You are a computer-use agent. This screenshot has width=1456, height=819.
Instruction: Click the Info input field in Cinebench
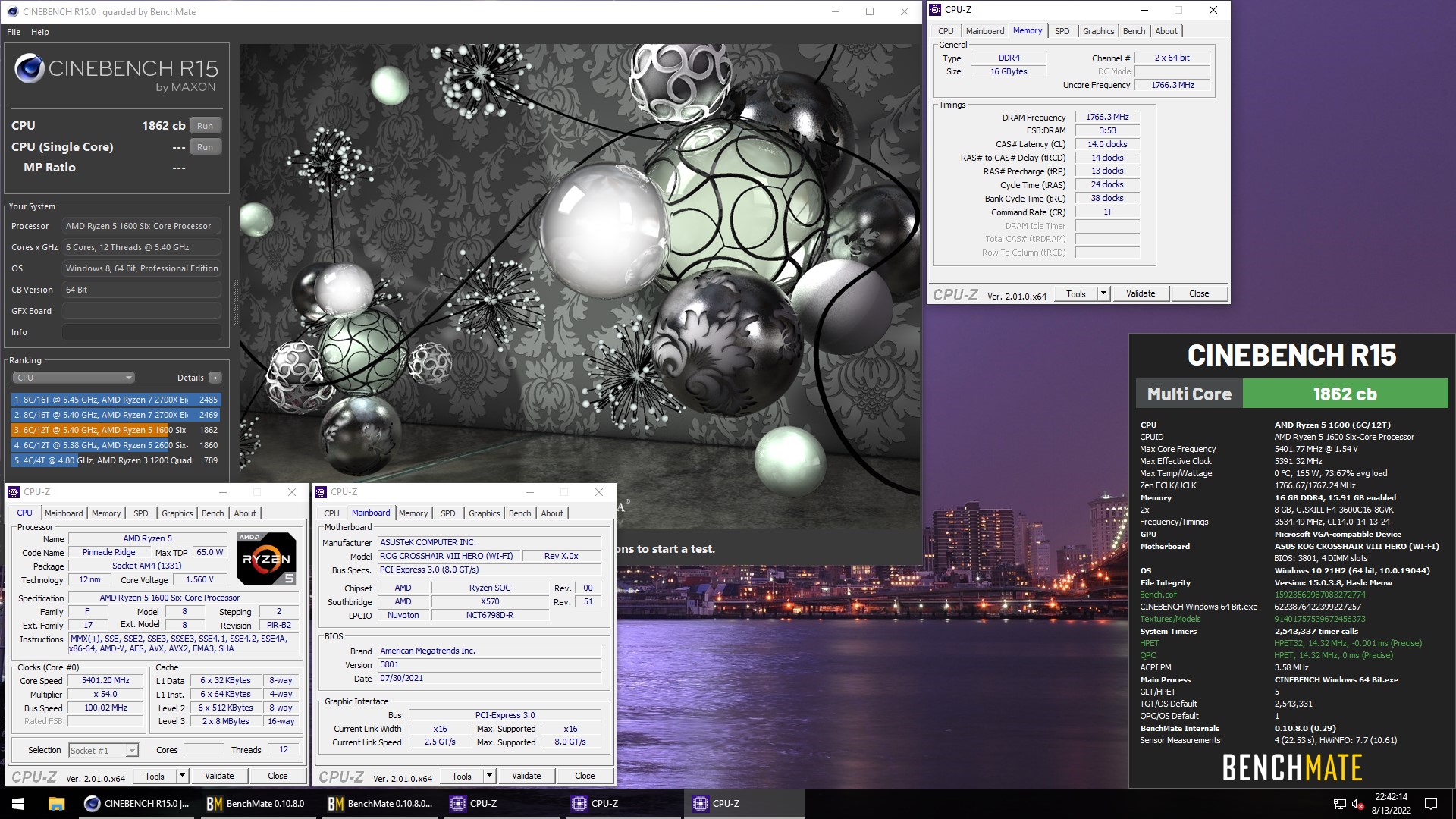click(x=142, y=332)
